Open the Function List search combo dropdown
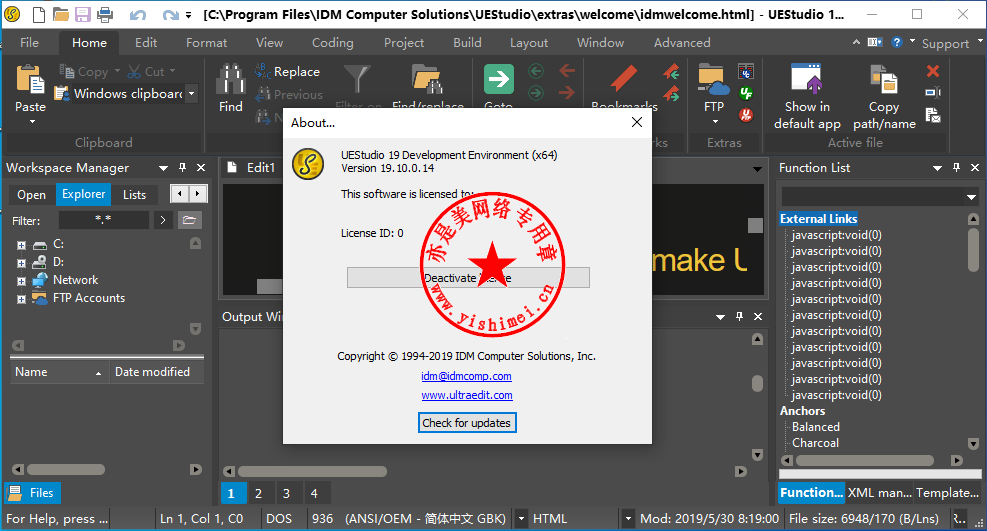Screen dimensions: 987x531 pos(971,197)
